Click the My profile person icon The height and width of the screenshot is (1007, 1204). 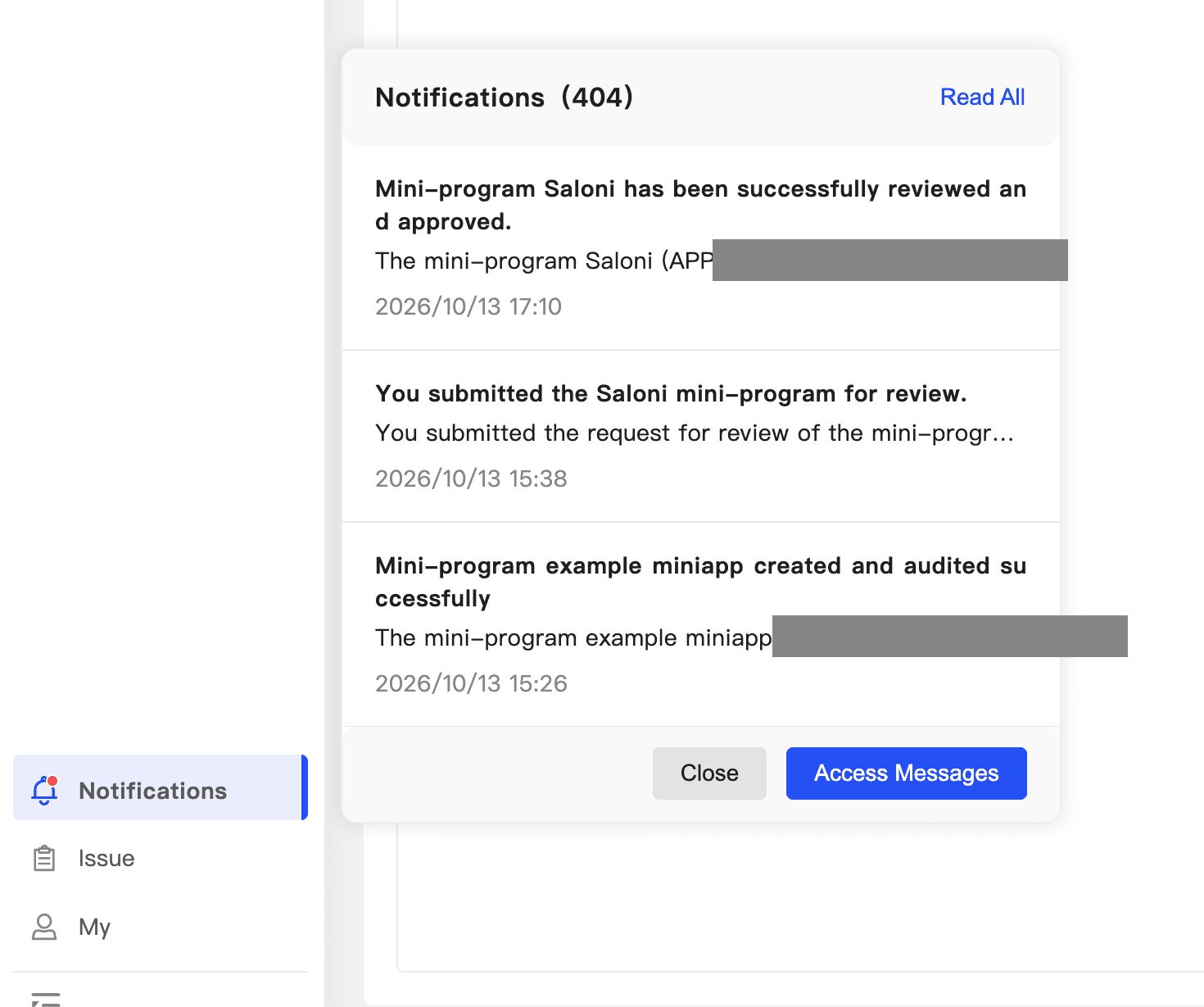[x=44, y=927]
